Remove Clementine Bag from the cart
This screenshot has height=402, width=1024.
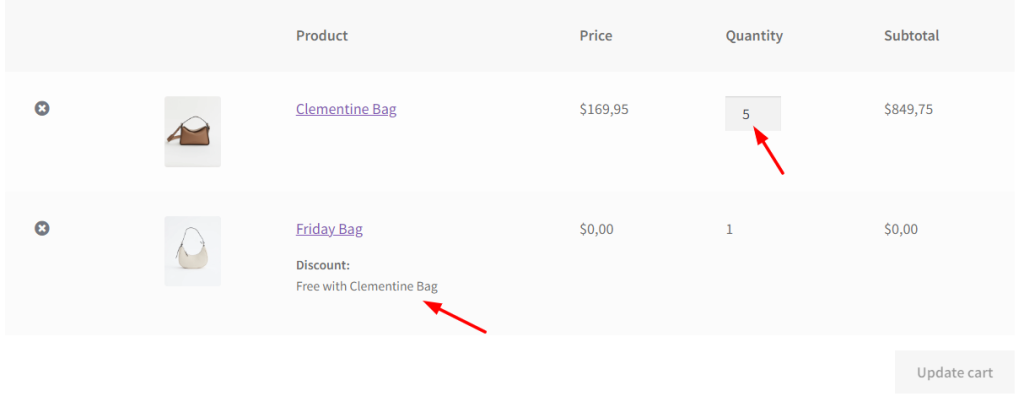(x=42, y=108)
